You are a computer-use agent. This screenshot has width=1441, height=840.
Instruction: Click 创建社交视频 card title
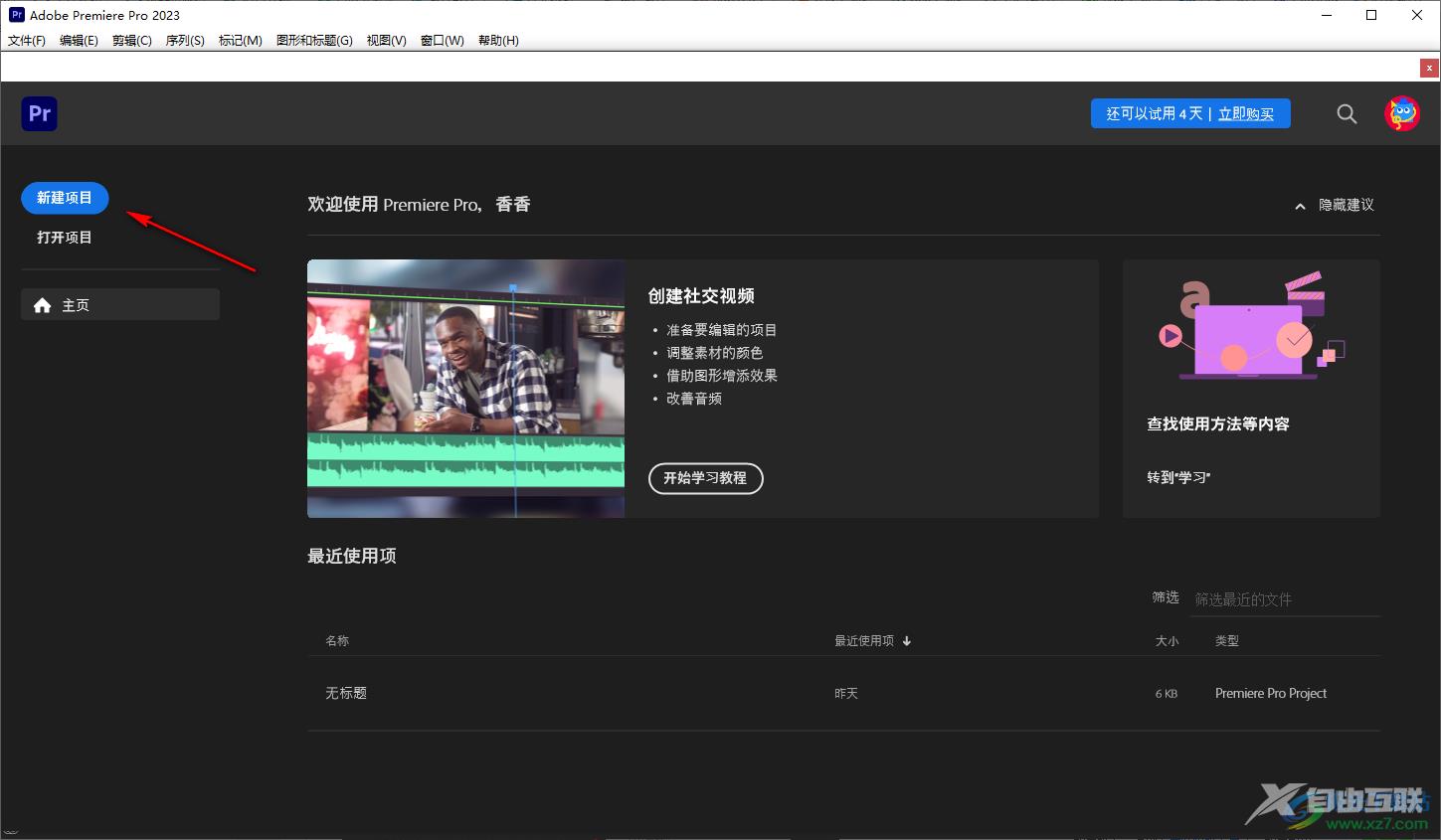701,296
